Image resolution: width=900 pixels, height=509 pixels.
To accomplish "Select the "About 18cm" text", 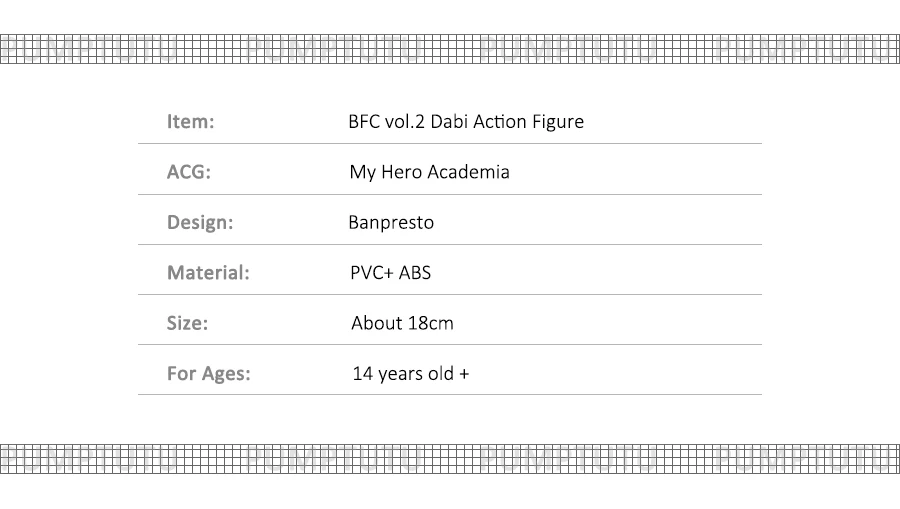I will pos(402,323).
